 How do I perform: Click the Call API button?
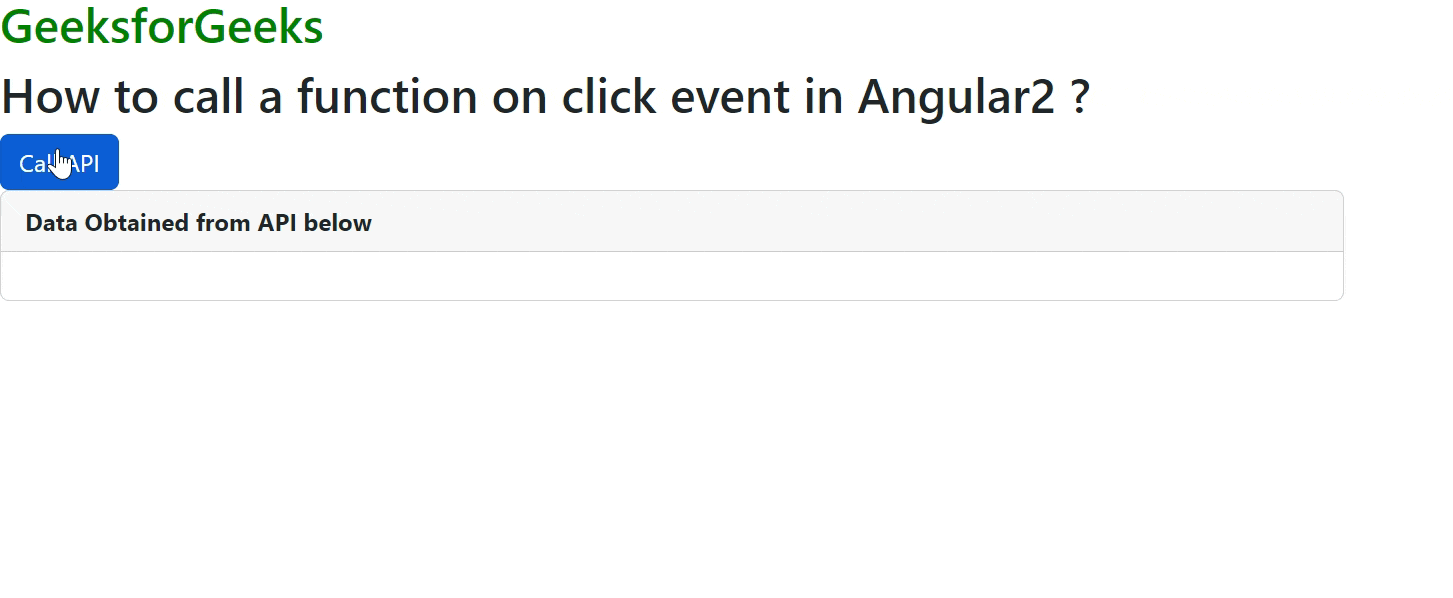[59, 162]
